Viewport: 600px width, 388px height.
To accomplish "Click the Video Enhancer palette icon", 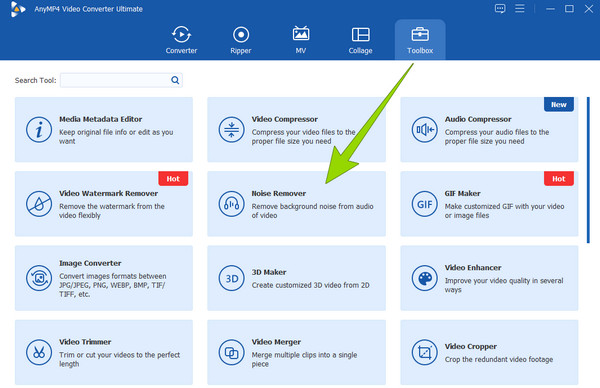I will (x=424, y=278).
